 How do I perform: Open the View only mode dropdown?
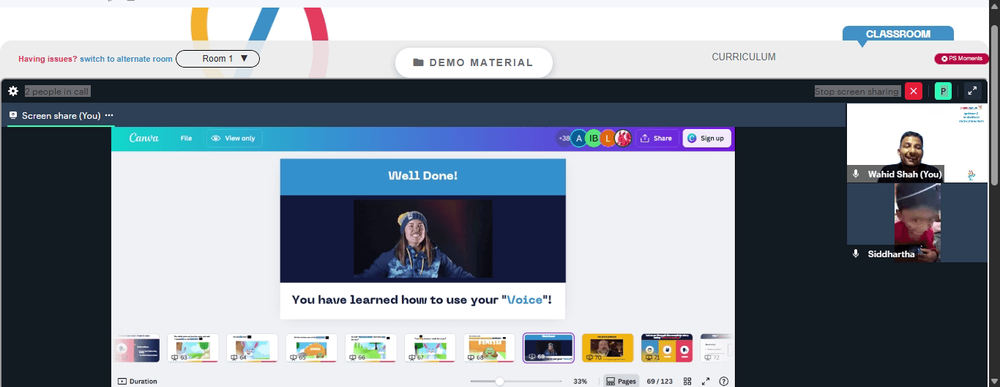233,138
